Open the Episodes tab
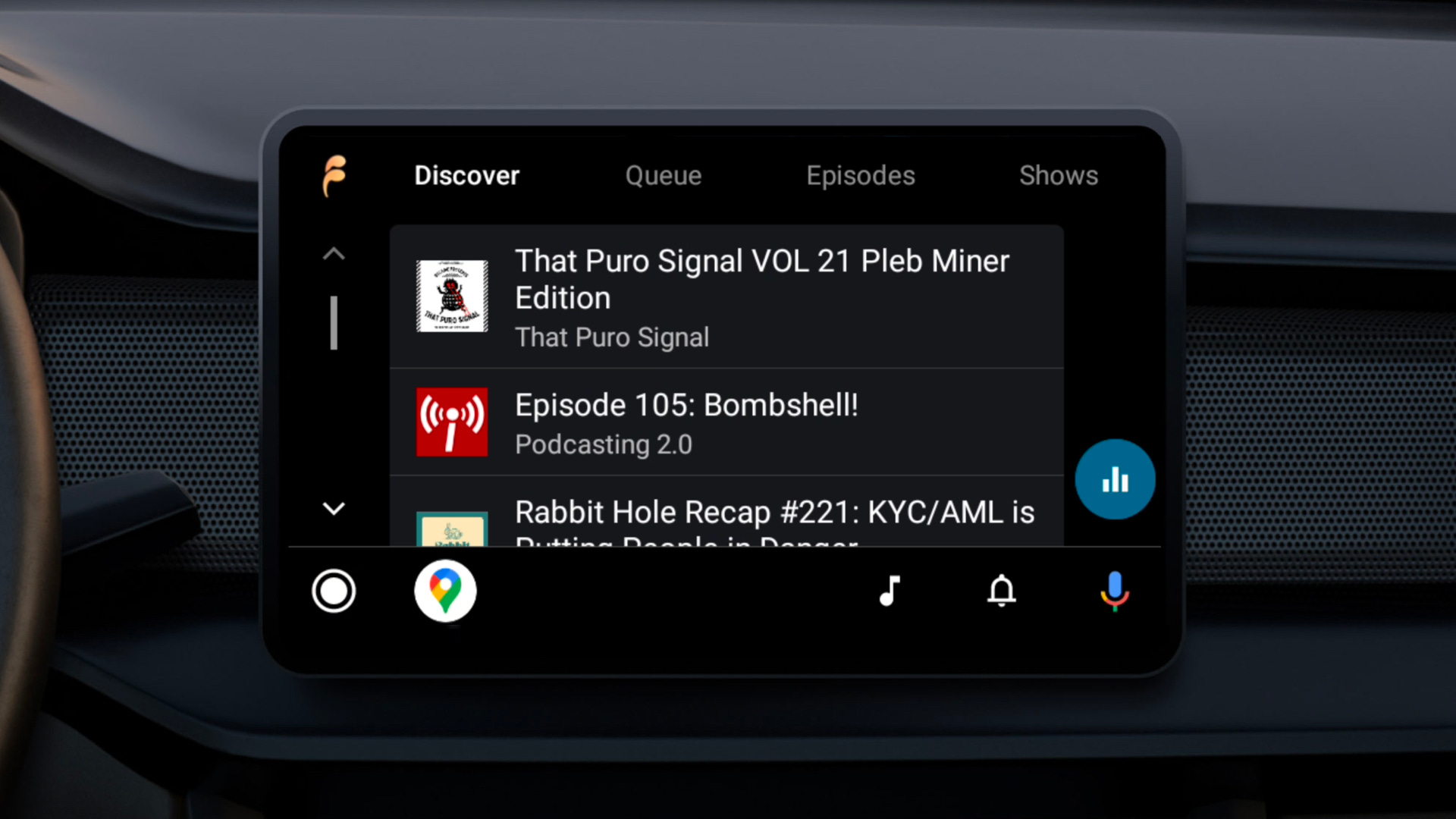 [861, 176]
